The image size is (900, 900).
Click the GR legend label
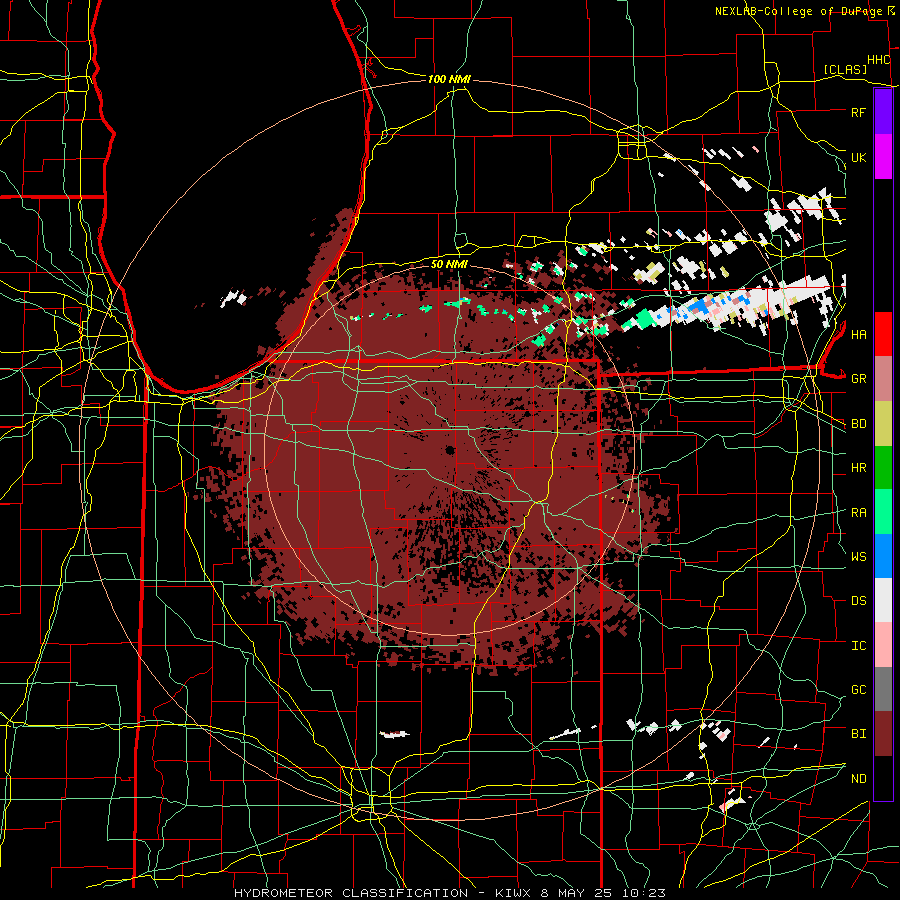tap(858, 379)
